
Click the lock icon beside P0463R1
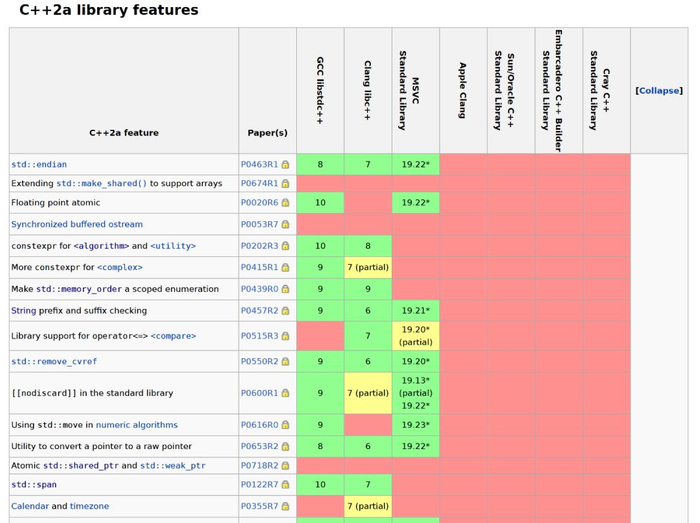click(285, 165)
